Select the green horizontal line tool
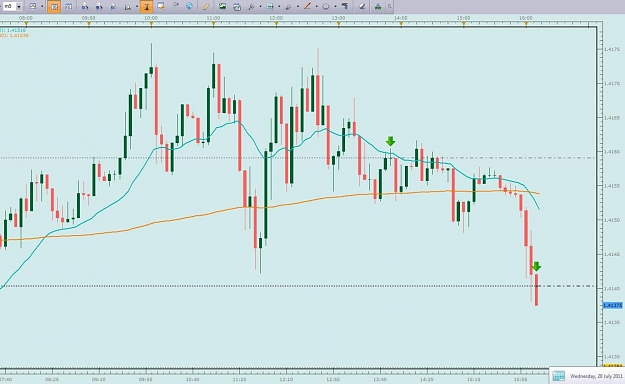 click(270, 6)
